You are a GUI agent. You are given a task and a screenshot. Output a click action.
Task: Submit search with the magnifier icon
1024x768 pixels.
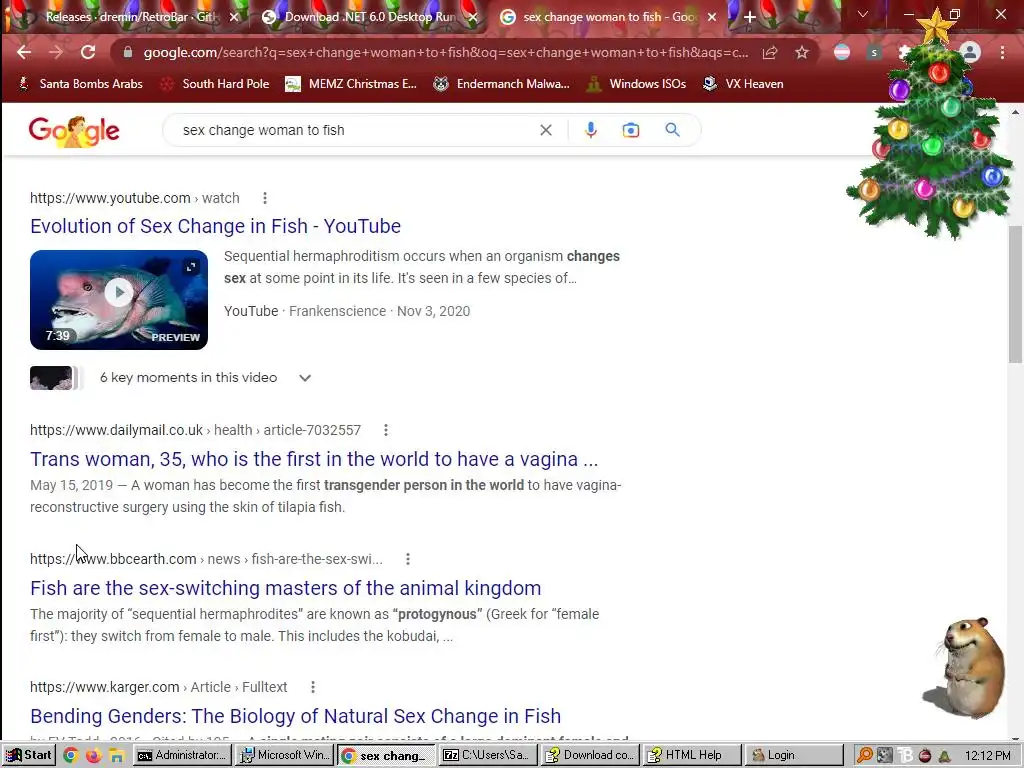click(673, 130)
